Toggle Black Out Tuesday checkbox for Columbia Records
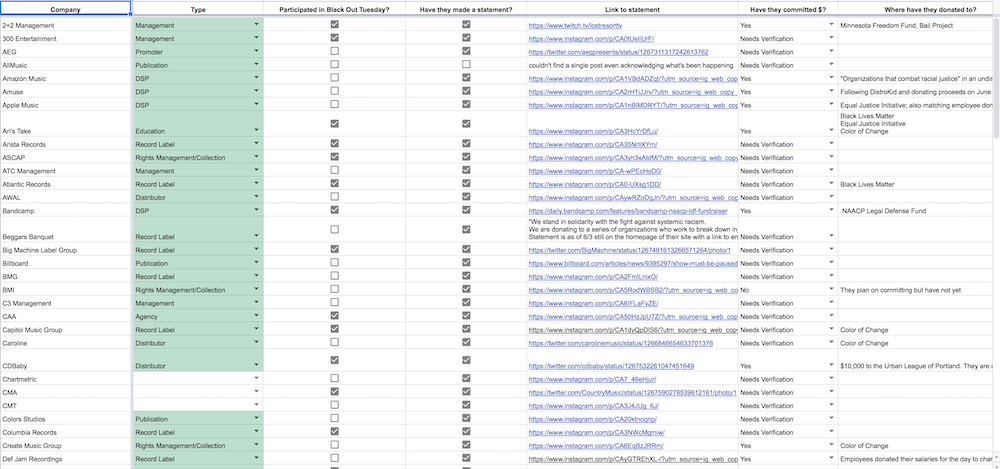 334,432
